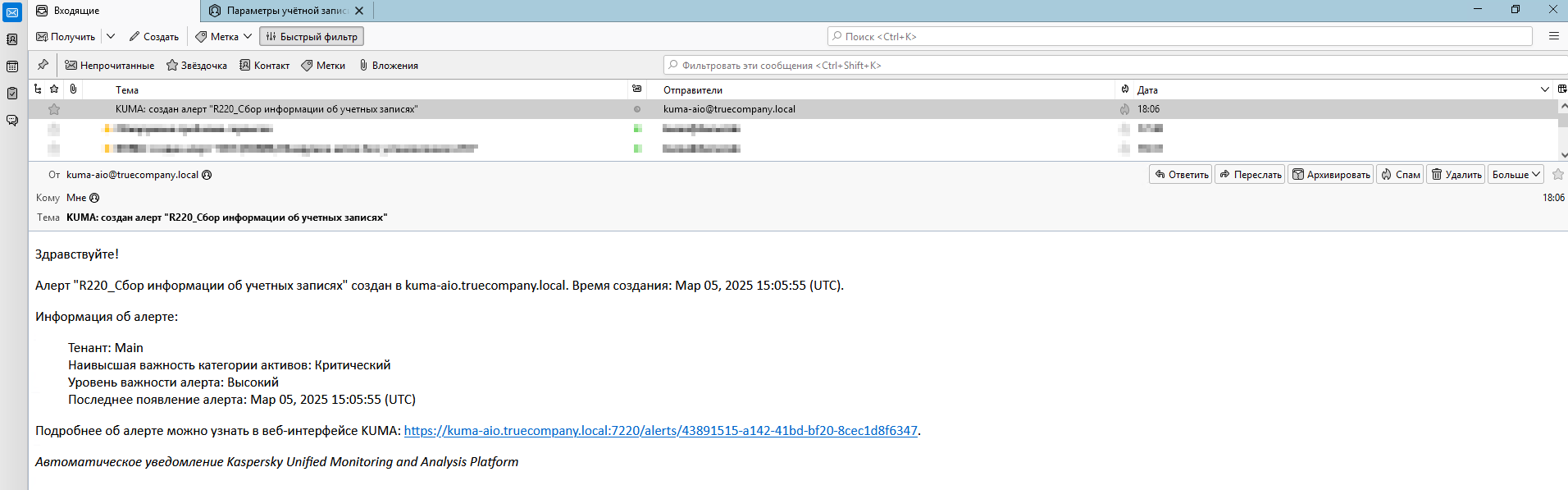Expand the Получить dropdown arrow
The height and width of the screenshot is (490, 1568).
click(x=111, y=36)
